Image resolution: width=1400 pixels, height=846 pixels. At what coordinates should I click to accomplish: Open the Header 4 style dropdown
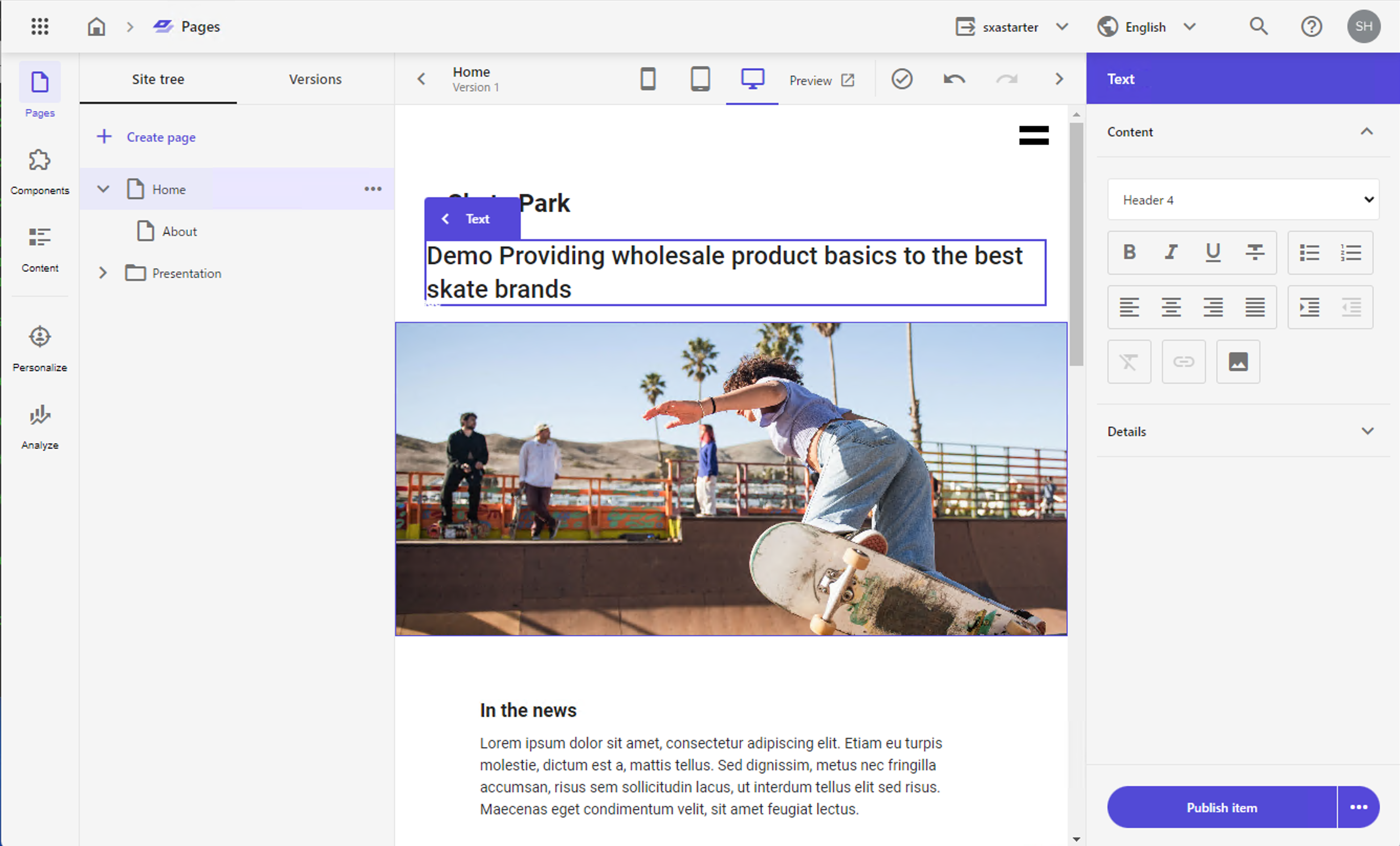1243,200
